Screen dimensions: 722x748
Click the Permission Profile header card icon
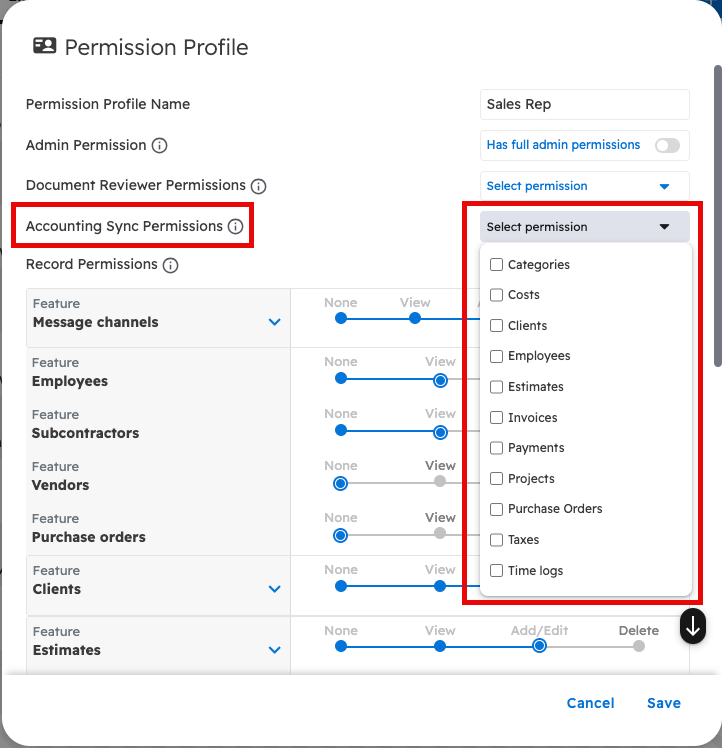click(x=44, y=47)
